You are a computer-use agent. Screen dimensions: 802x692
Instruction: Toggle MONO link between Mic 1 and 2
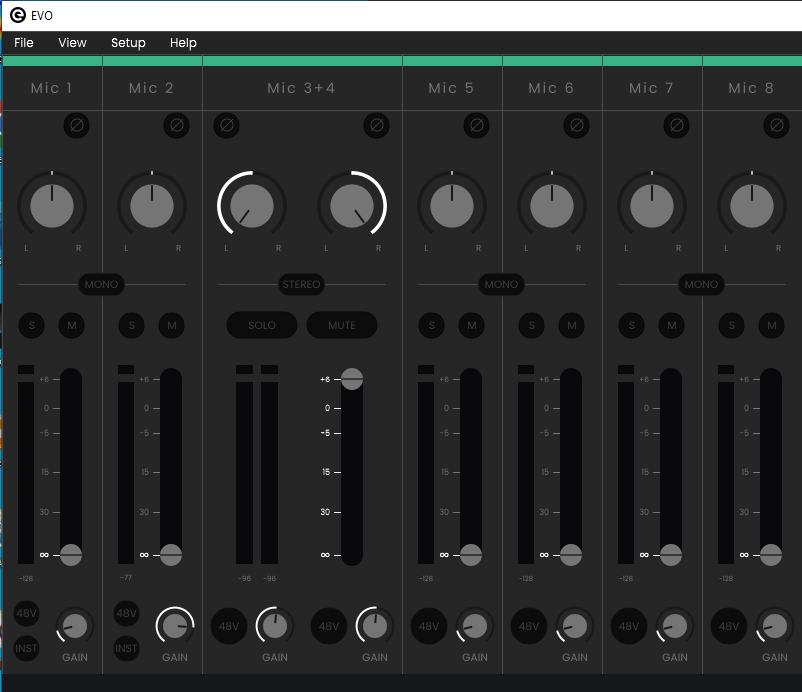tap(101, 284)
